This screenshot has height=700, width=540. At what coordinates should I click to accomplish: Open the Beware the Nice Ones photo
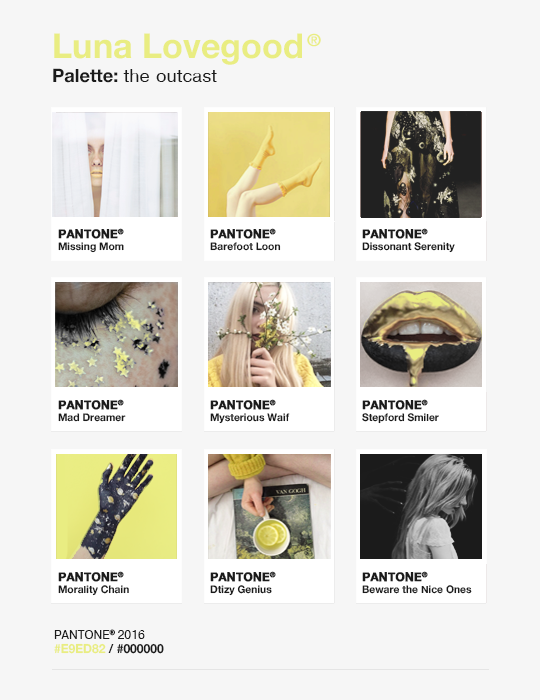pos(421,506)
